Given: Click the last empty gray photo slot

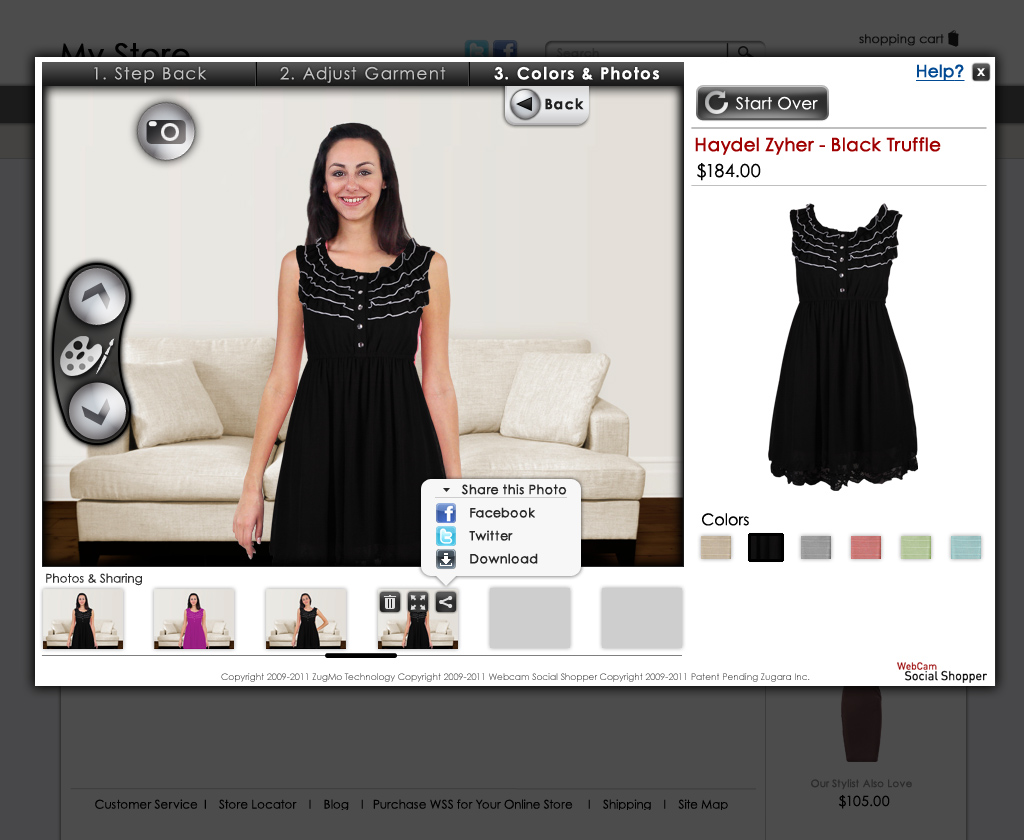Looking at the screenshot, I should [641, 618].
